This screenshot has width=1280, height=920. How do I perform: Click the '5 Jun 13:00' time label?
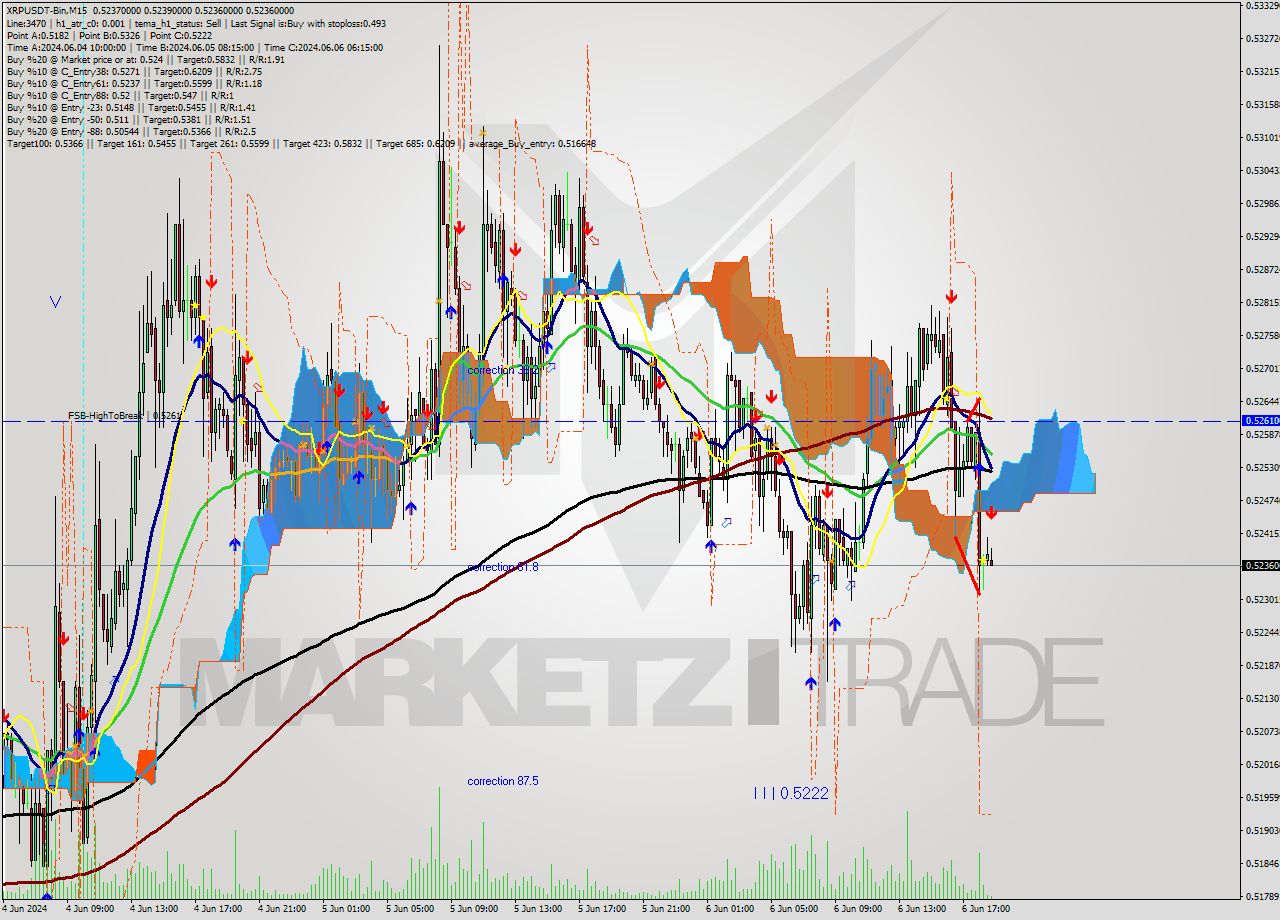coord(536,910)
